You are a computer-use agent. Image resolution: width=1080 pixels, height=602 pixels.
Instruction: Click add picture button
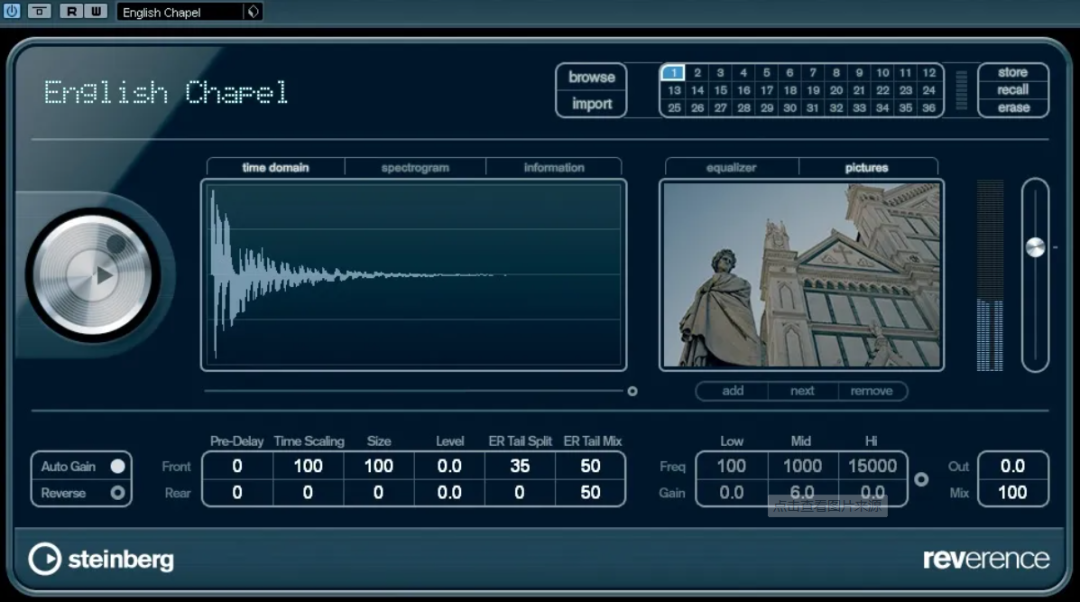click(733, 391)
